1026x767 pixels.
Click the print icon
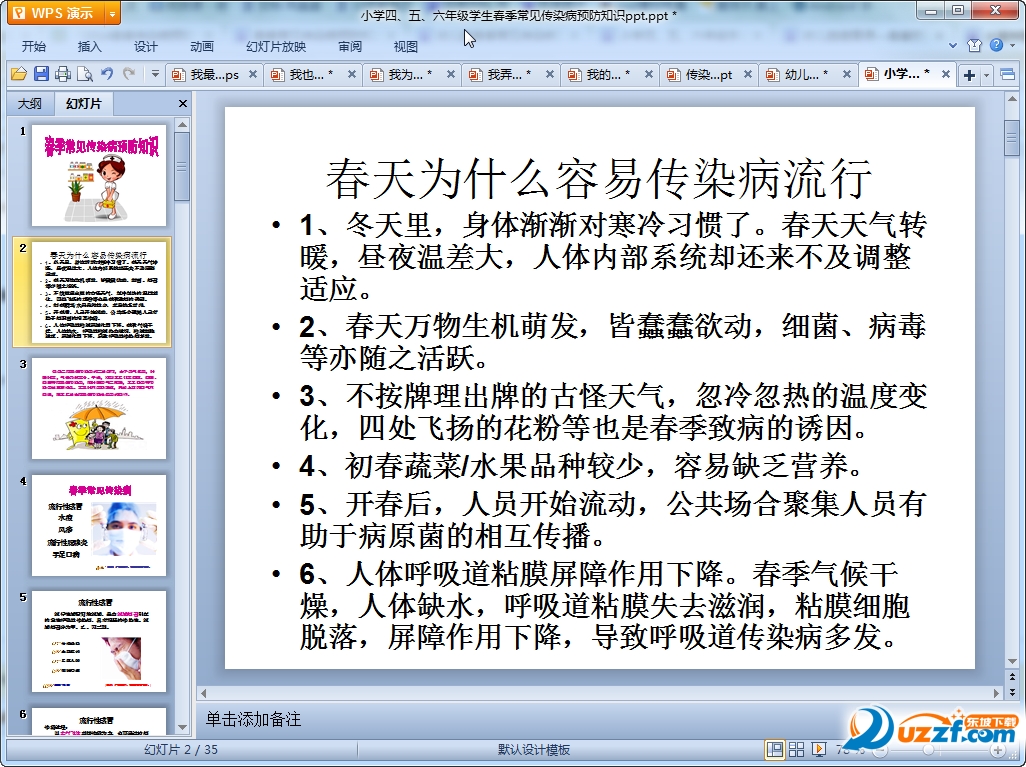click(63, 75)
